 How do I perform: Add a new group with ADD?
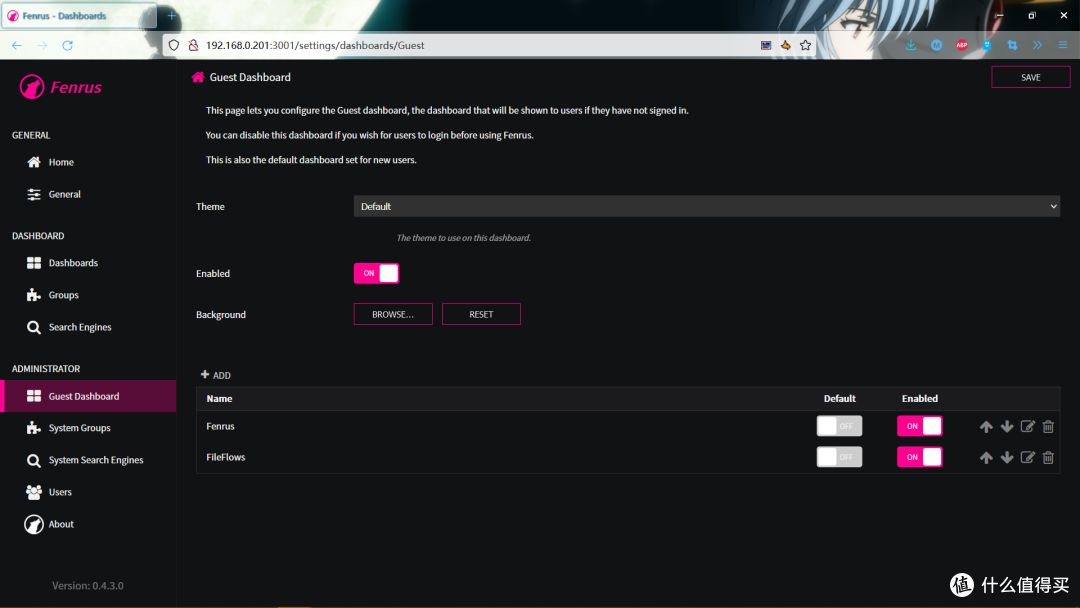tap(216, 375)
